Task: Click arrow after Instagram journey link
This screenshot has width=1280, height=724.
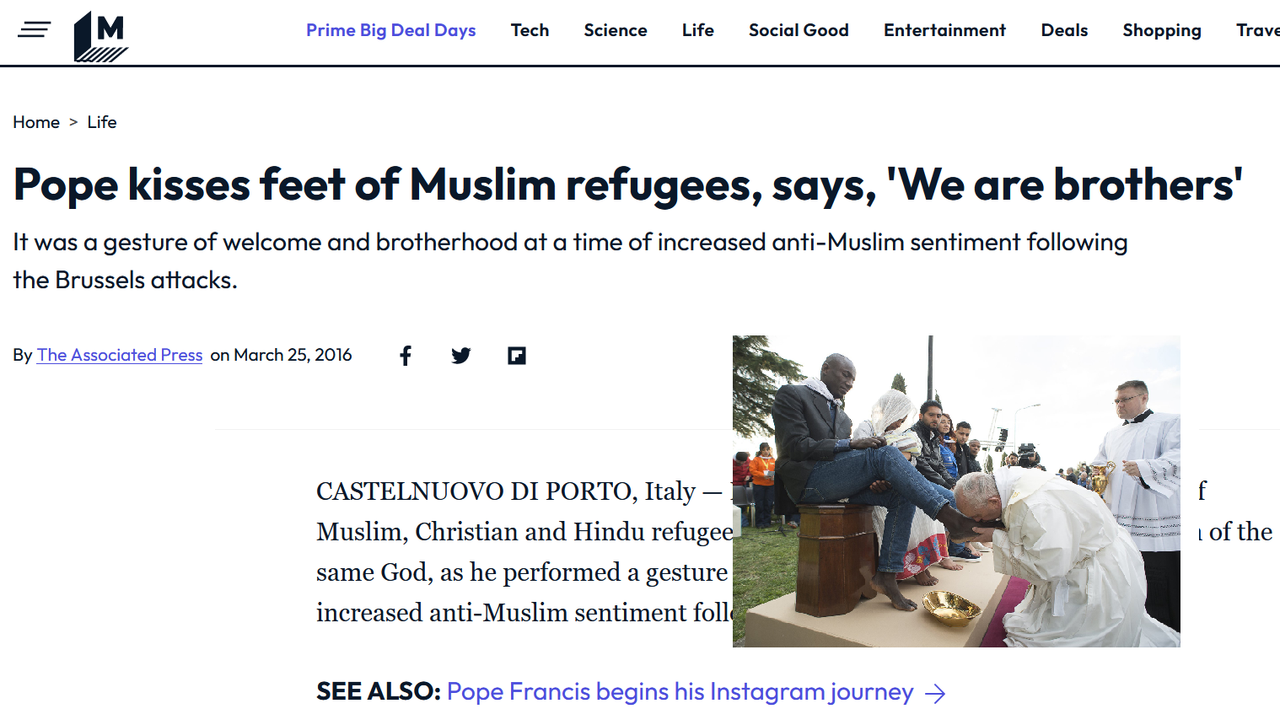Action: coord(935,692)
